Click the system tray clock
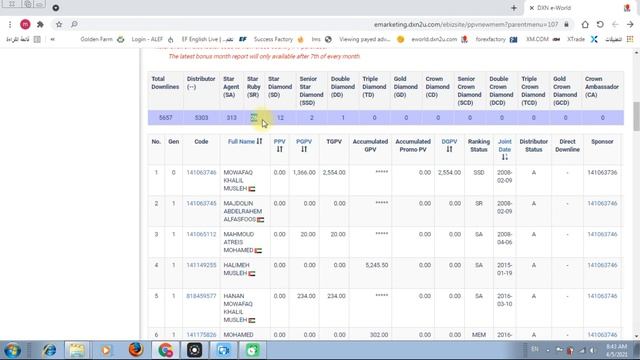The image size is (640, 360). click(x=617, y=350)
